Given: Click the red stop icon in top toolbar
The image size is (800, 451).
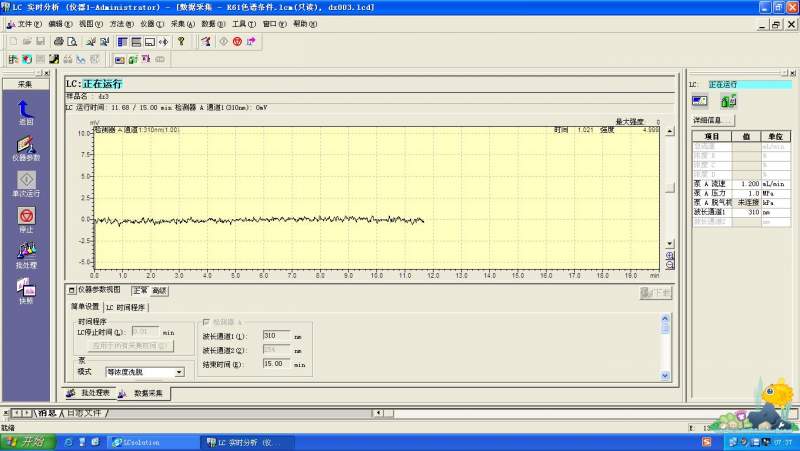Looking at the screenshot, I should click(237, 41).
